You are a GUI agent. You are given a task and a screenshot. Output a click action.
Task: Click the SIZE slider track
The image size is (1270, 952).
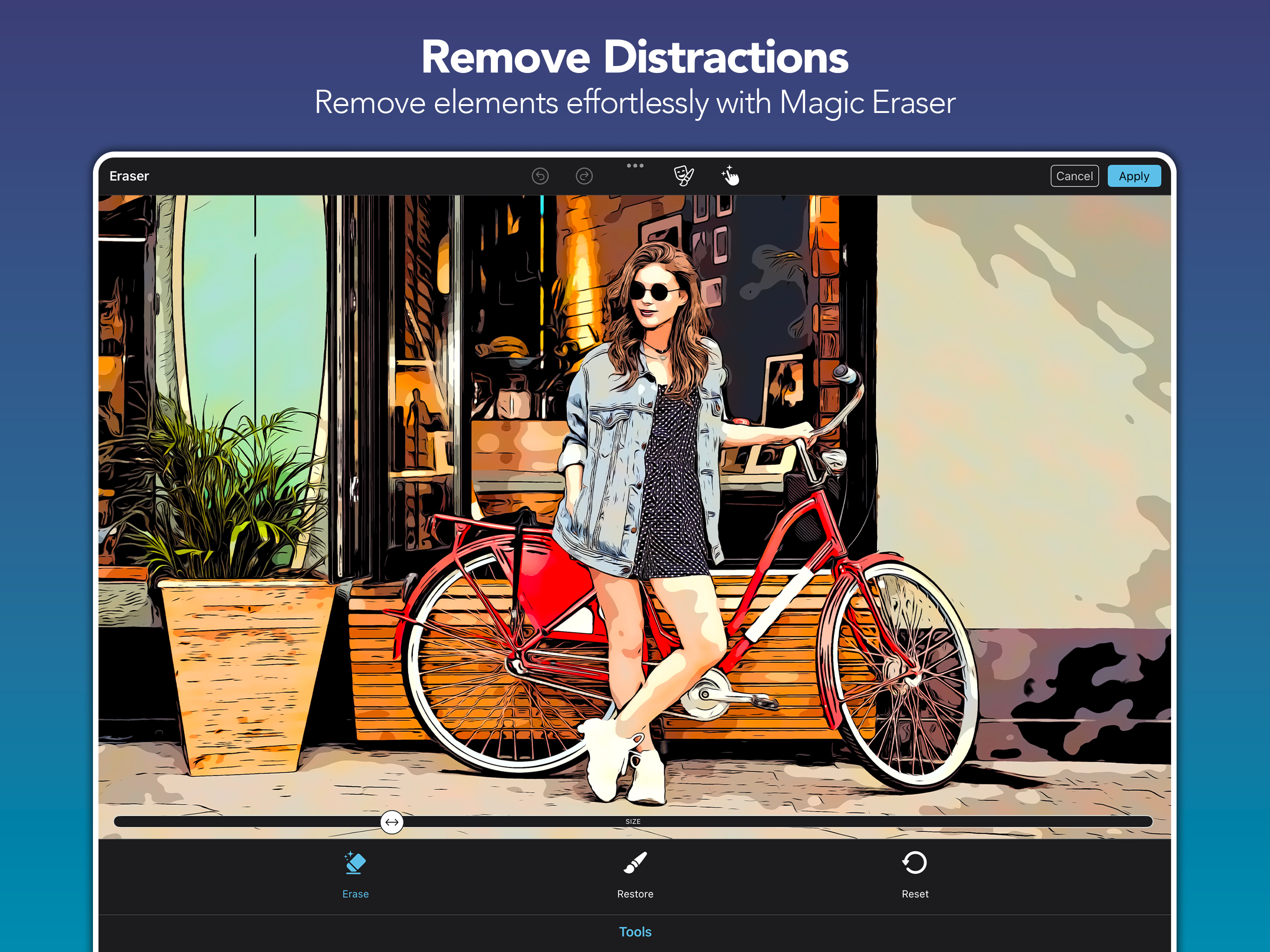[x=633, y=822]
